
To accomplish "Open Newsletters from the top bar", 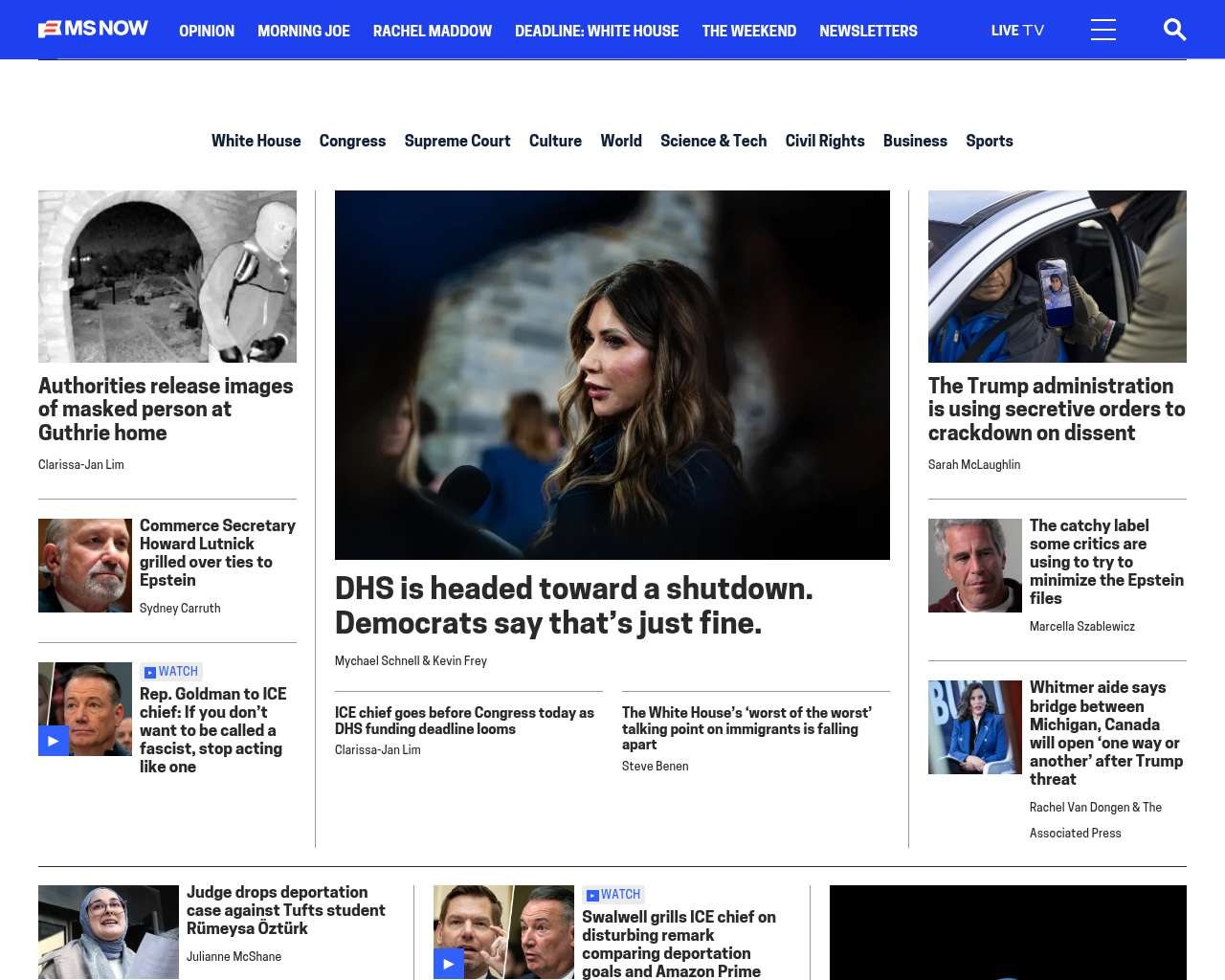I will 868,31.
